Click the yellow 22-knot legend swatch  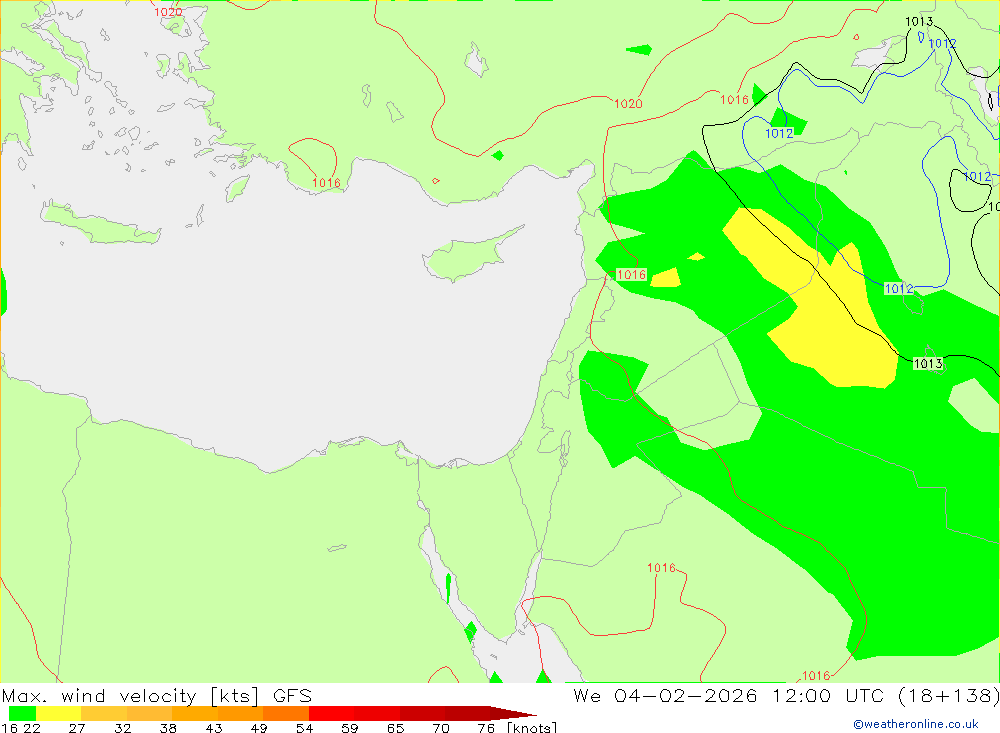(x=59, y=713)
